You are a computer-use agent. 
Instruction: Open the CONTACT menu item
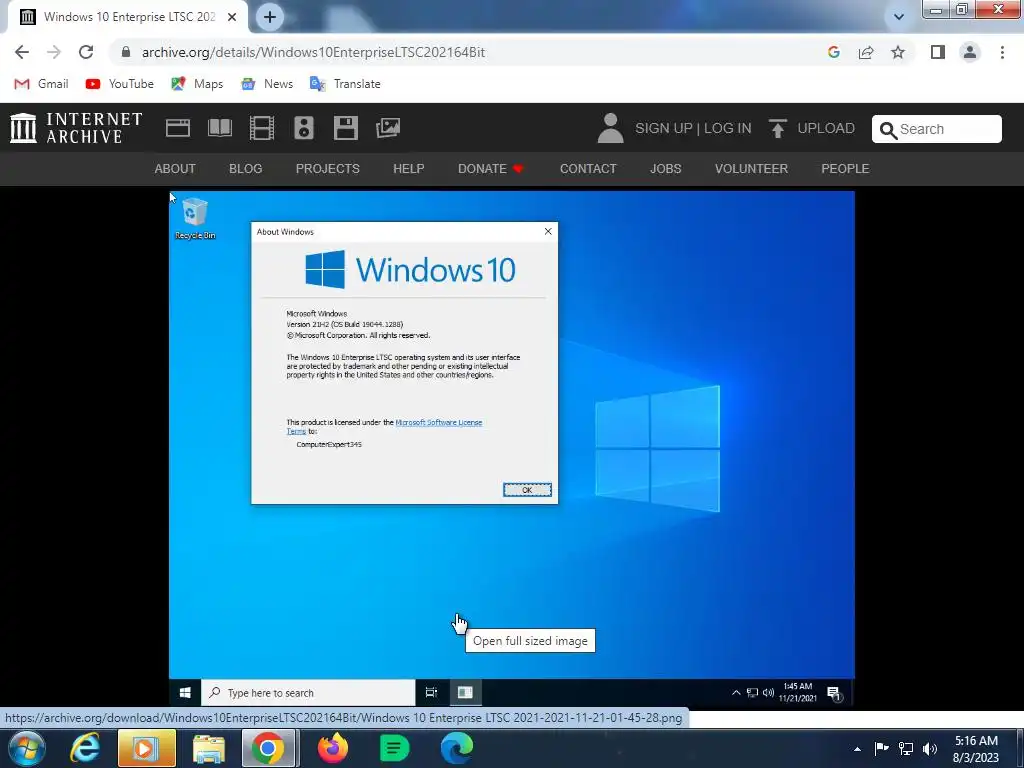click(x=588, y=168)
